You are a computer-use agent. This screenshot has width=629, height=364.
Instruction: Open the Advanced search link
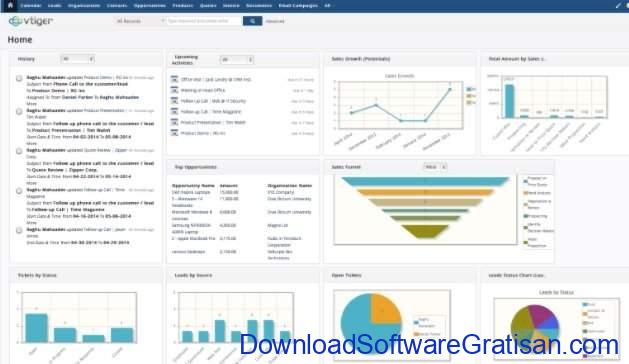click(x=275, y=21)
